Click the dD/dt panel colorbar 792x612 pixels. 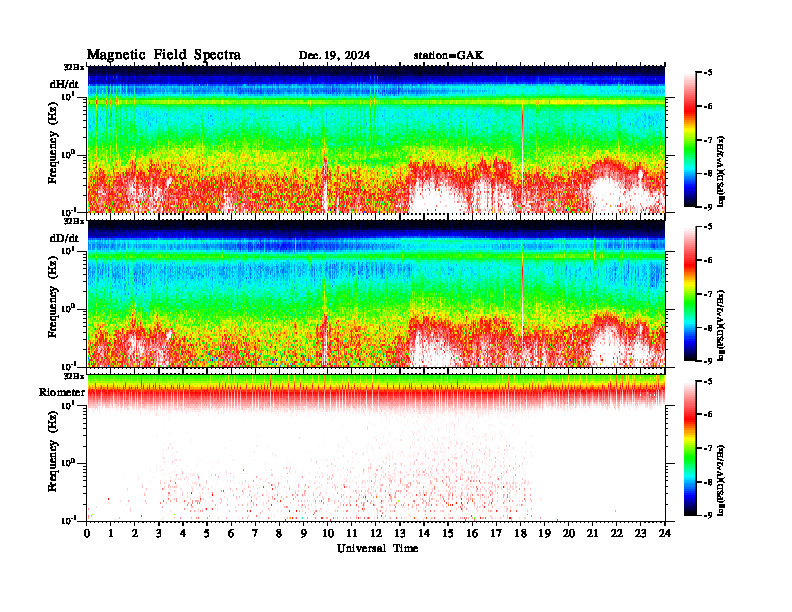tap(690, 294)
